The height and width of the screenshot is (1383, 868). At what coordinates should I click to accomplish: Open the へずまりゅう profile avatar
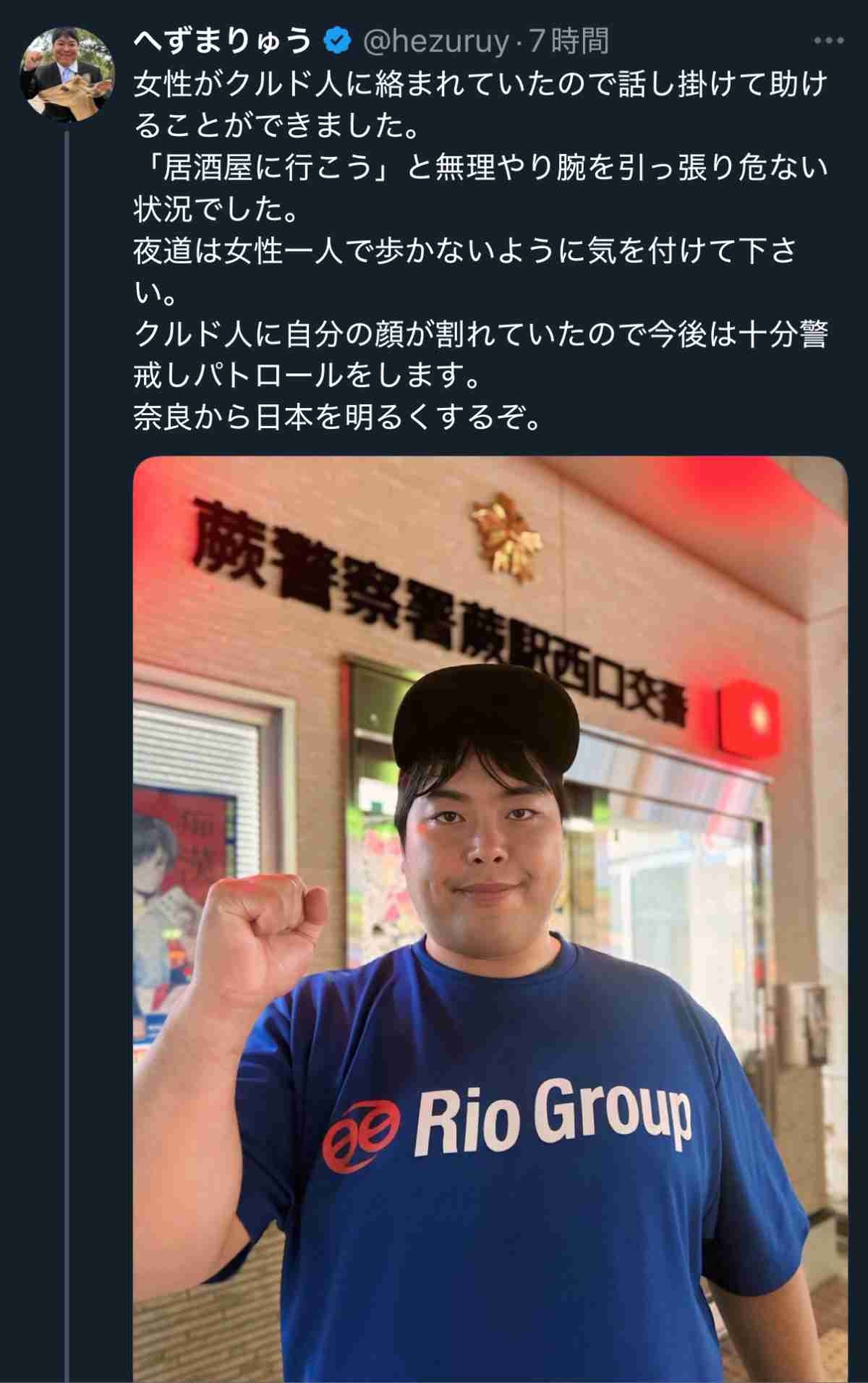66,75
